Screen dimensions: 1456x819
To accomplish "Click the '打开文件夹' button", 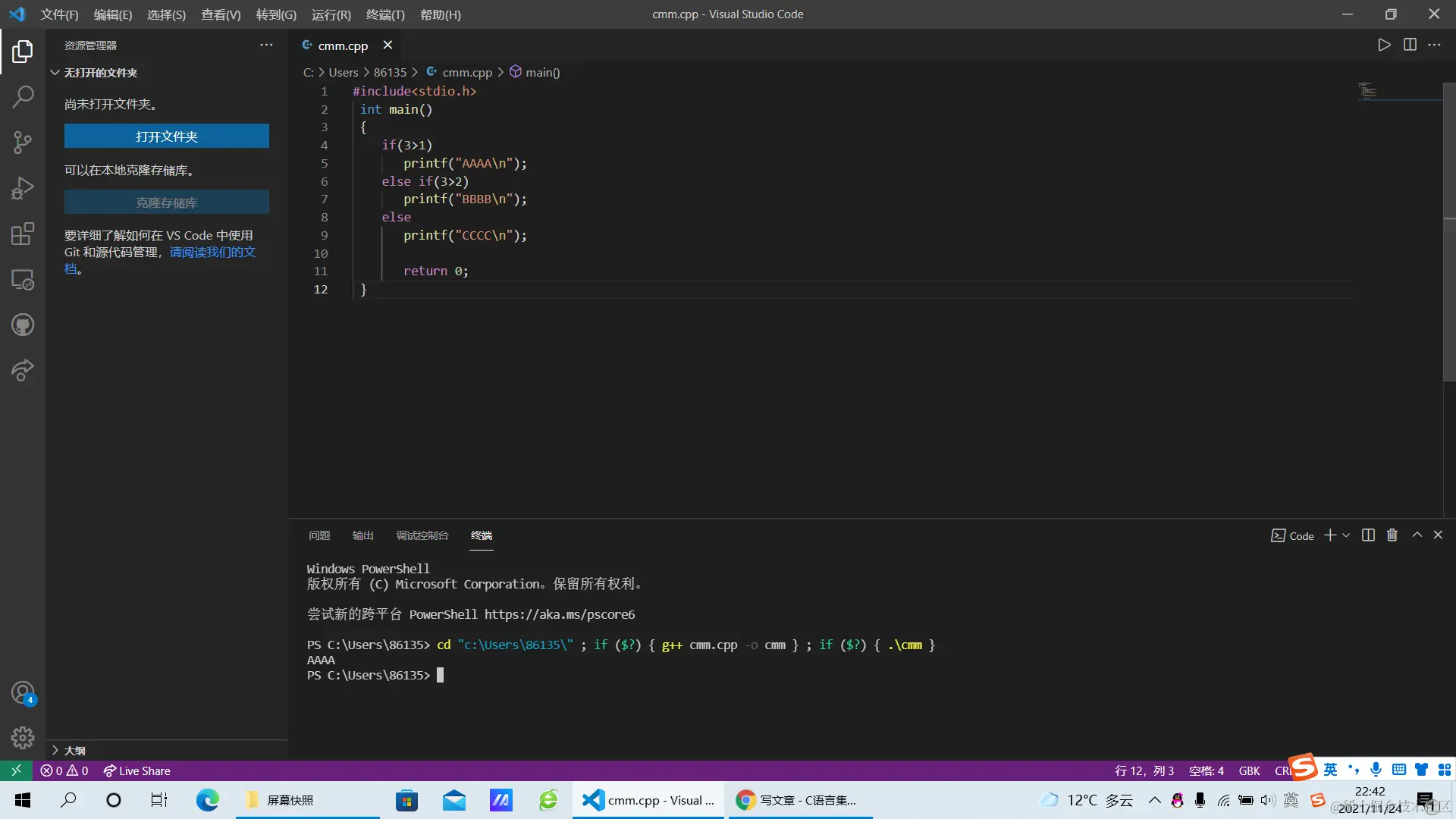I will 166,136.
